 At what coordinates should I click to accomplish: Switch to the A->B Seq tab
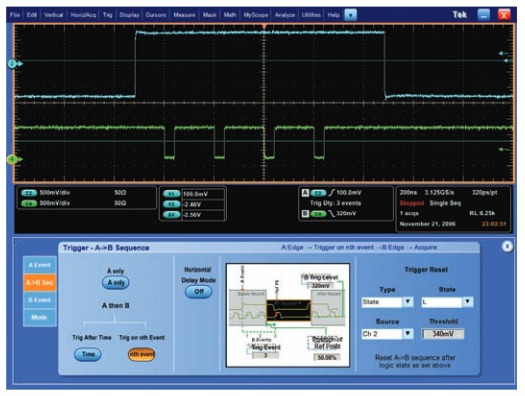(40, 283)
